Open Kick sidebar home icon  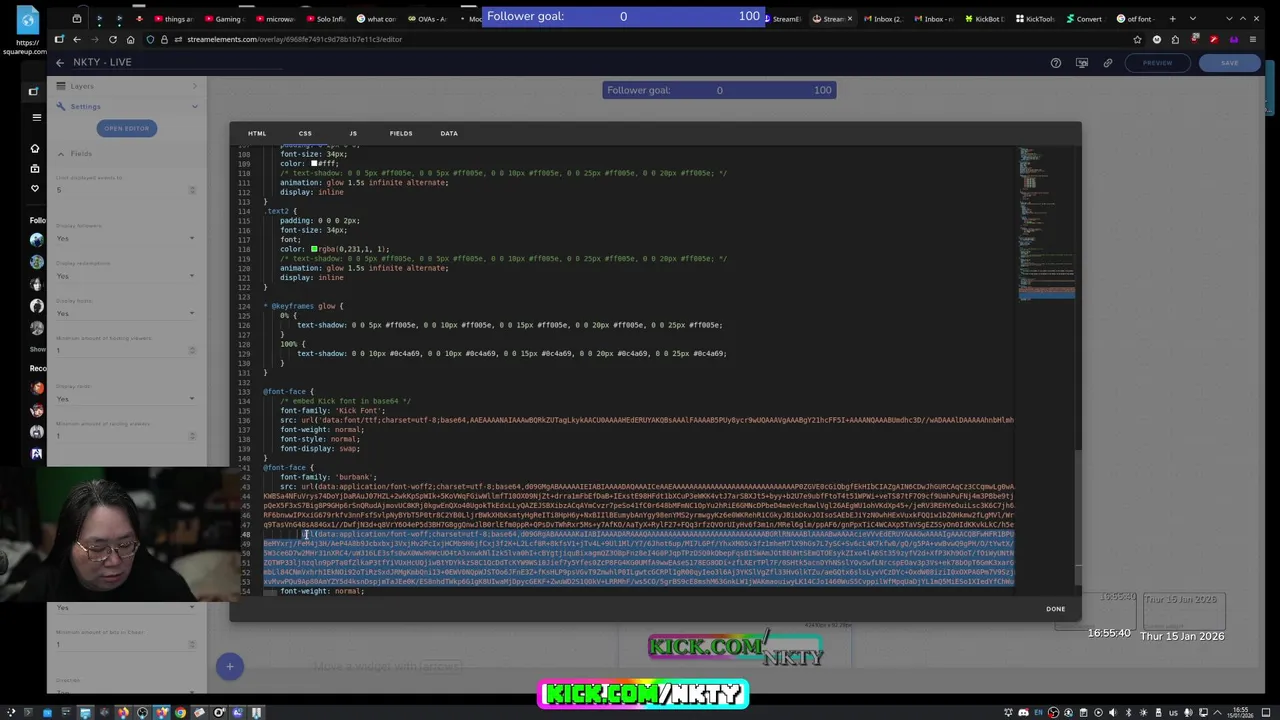pos(36,148)
